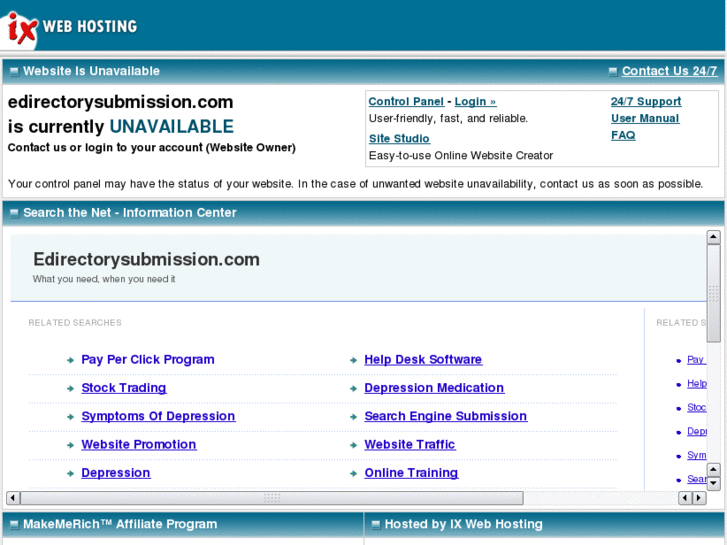Open the 24/7 Support link

646,102
